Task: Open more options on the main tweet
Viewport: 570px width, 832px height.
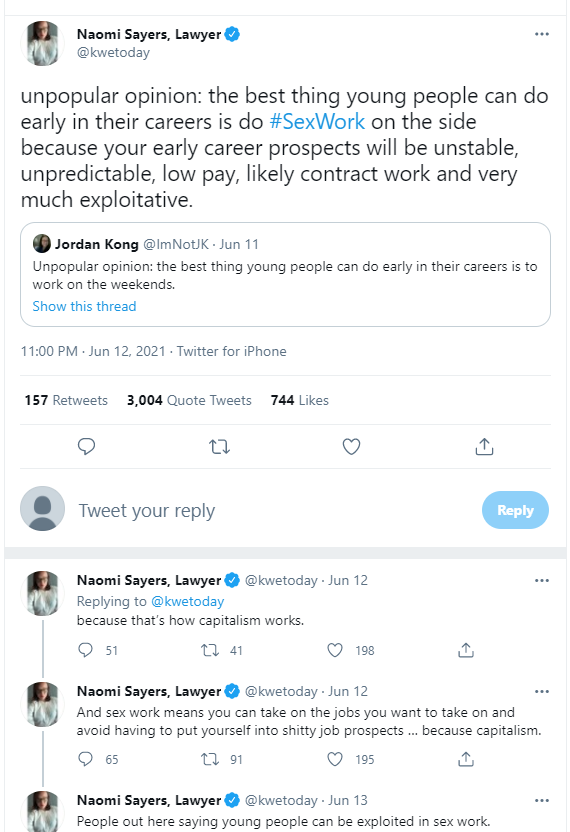Action: tap(541, 34)
